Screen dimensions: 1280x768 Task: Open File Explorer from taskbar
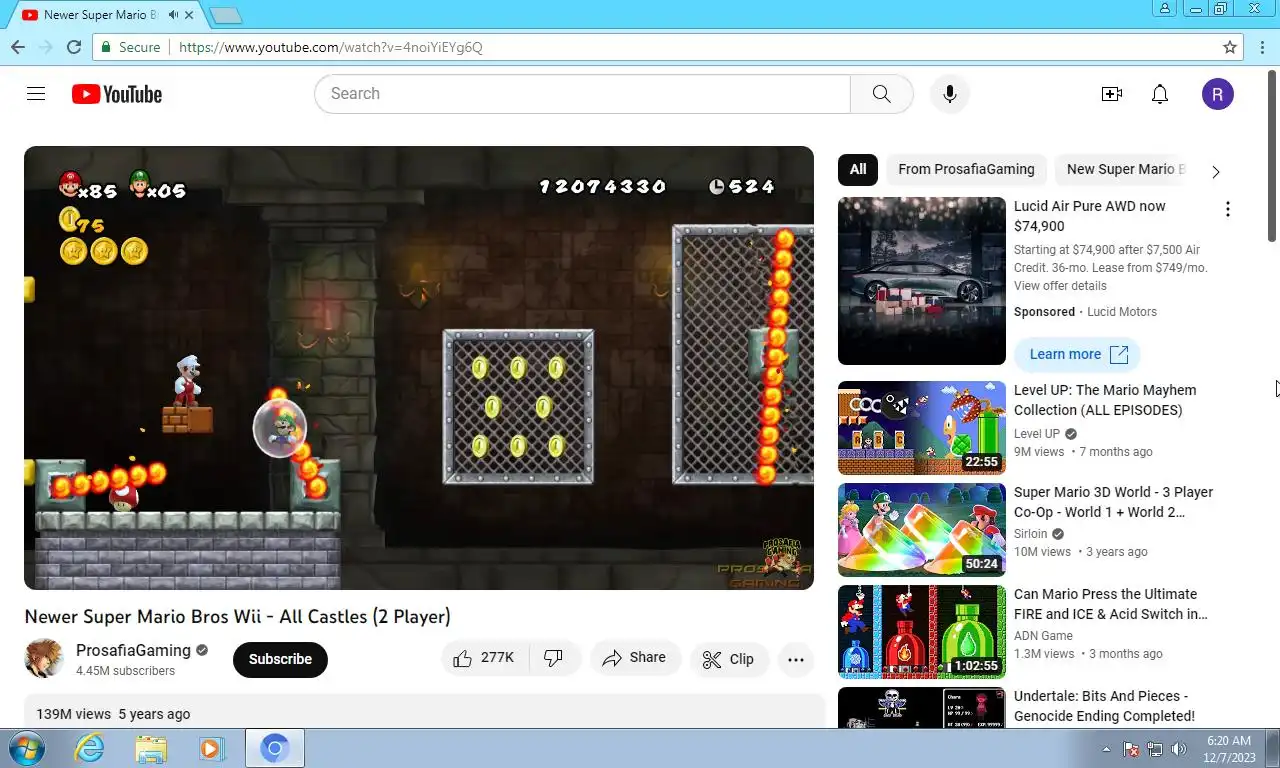point(151,748)
